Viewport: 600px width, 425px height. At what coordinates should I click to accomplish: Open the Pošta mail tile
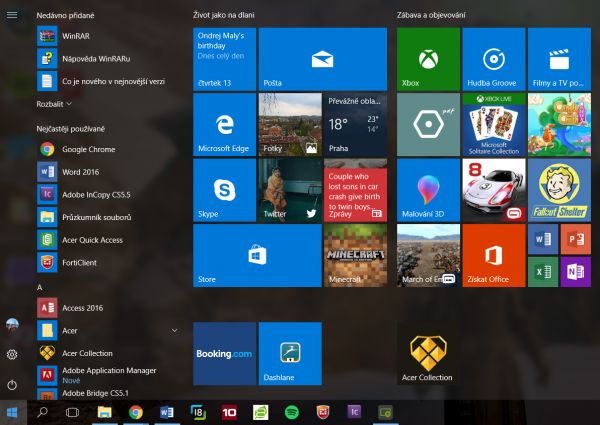click(323, 59)
